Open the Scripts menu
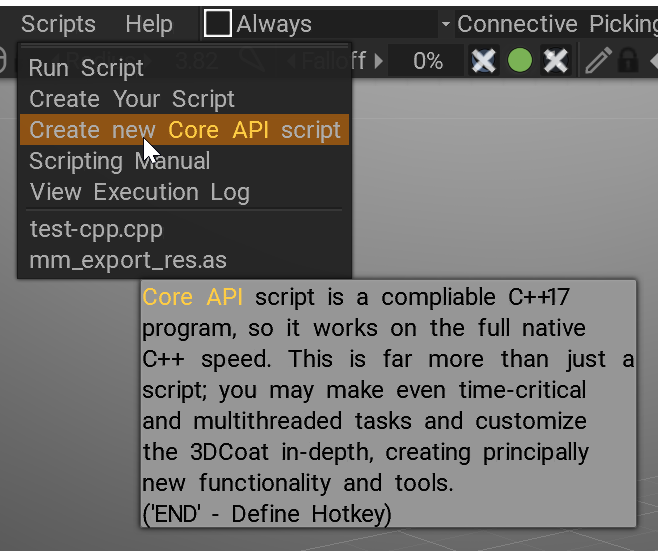Image resolution: width=658 pixels, height=551 pixels. pos(58,24)
